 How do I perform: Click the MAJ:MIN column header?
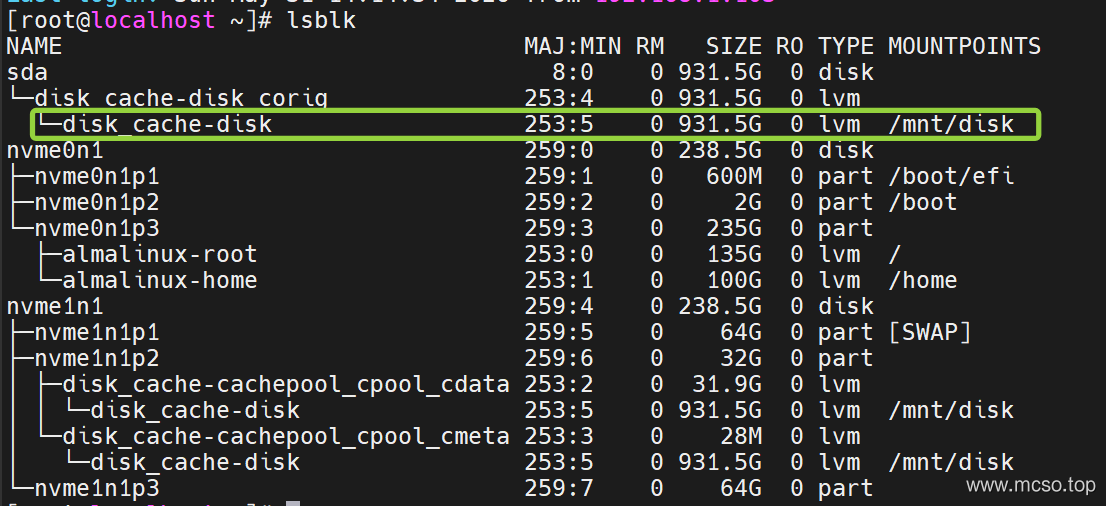coord(573,47)
